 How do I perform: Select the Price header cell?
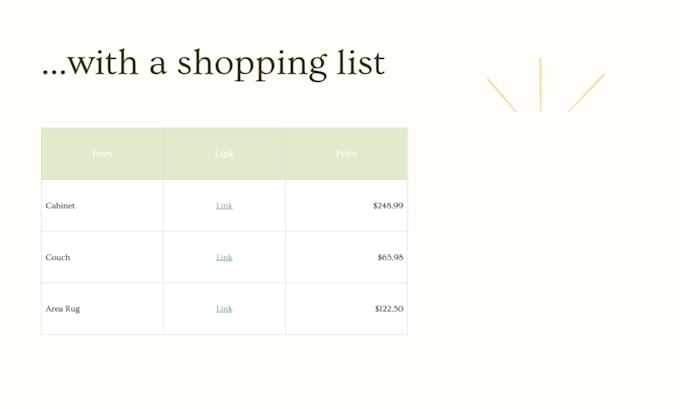coord(347,154)
